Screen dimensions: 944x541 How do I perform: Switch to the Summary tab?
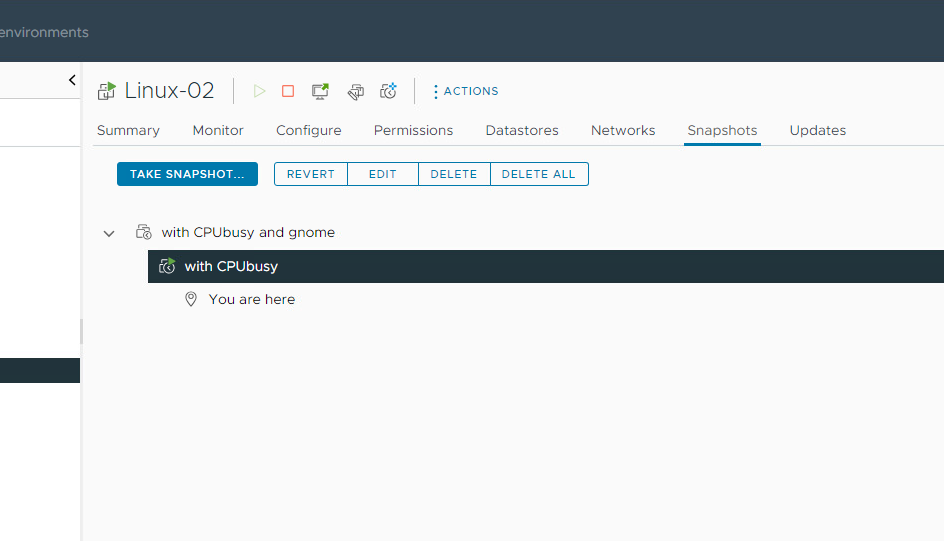click(x=128, y=131)
